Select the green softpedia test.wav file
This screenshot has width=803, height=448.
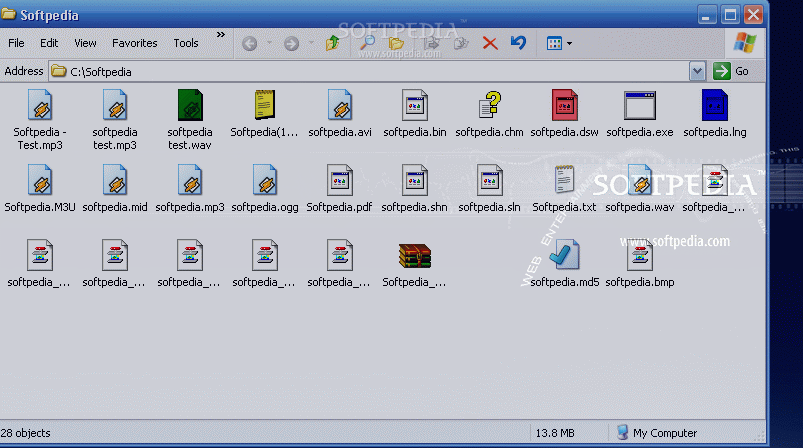click(190, 120)
